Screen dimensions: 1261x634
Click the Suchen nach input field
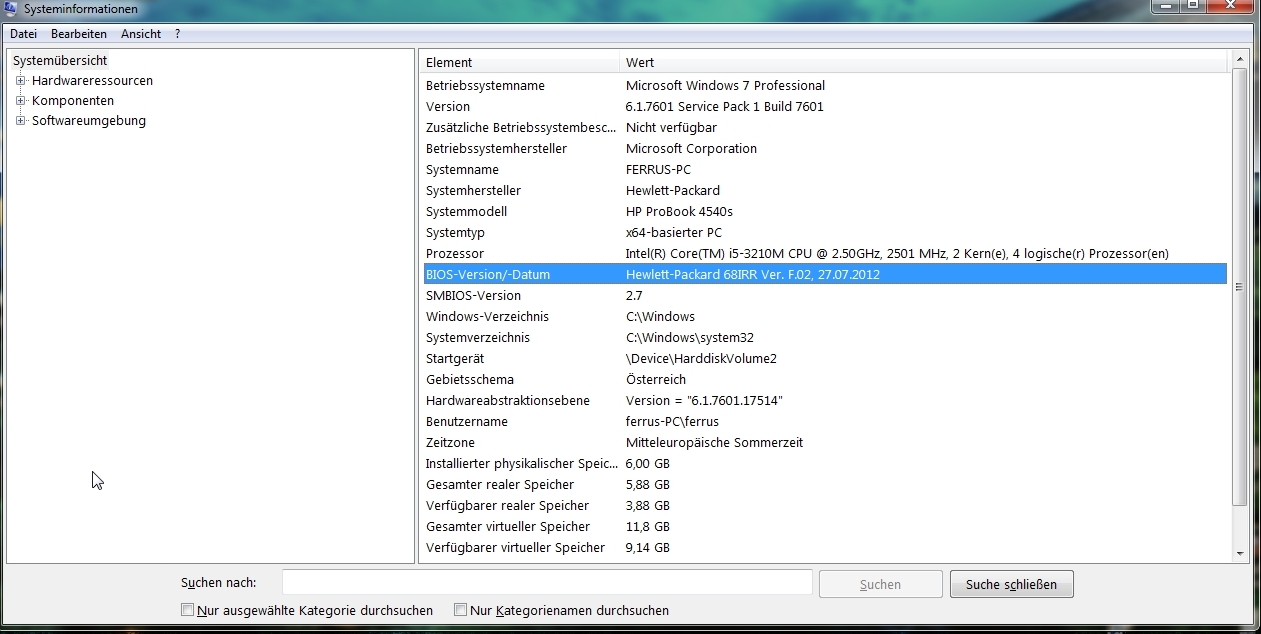547,583
